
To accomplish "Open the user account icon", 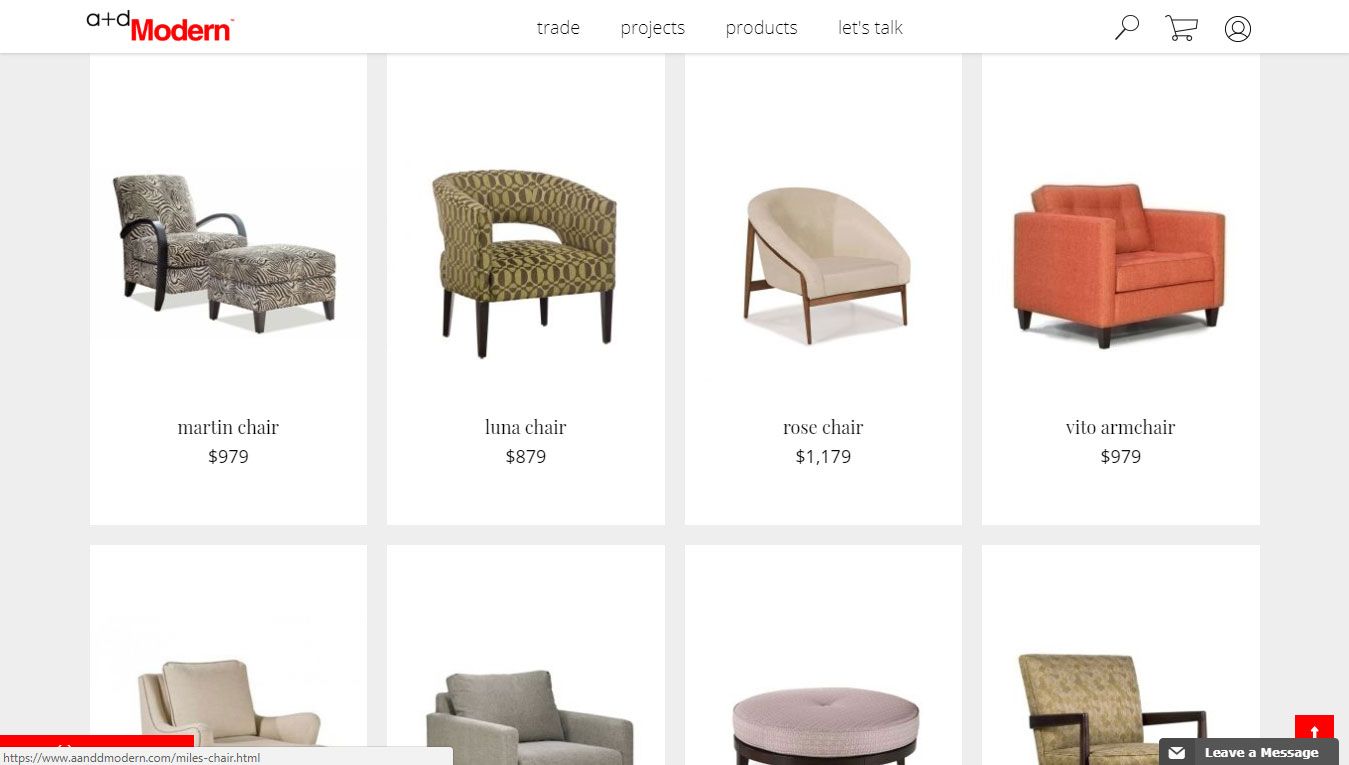I will (1238, 29).
